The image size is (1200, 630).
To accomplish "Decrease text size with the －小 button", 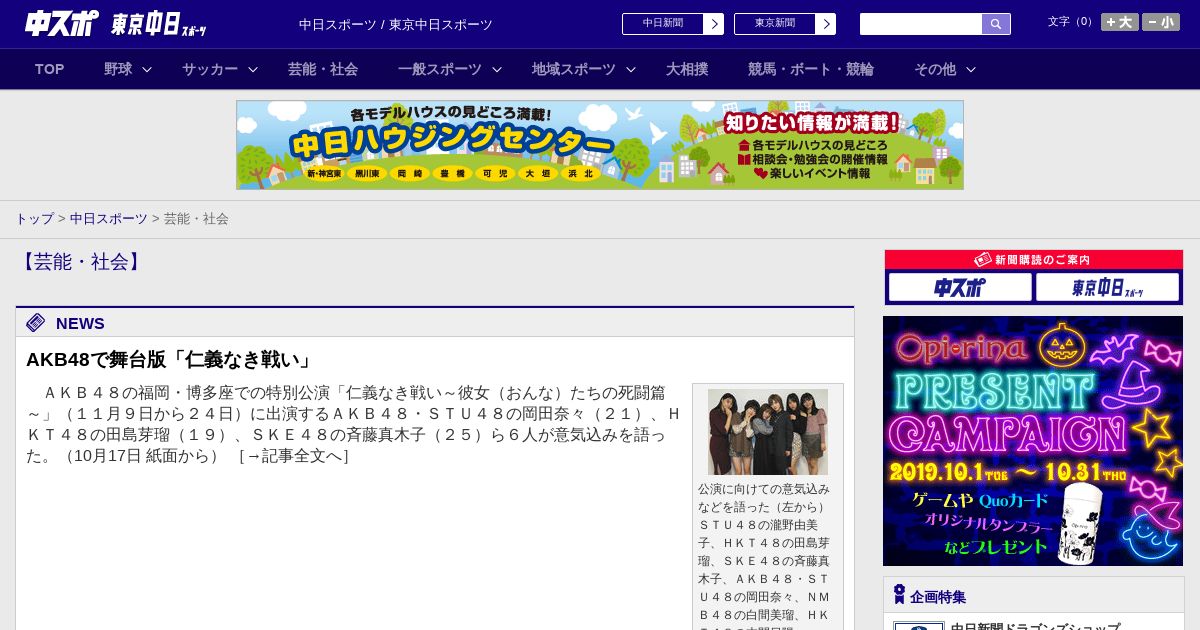I will tap(1161, 22).
